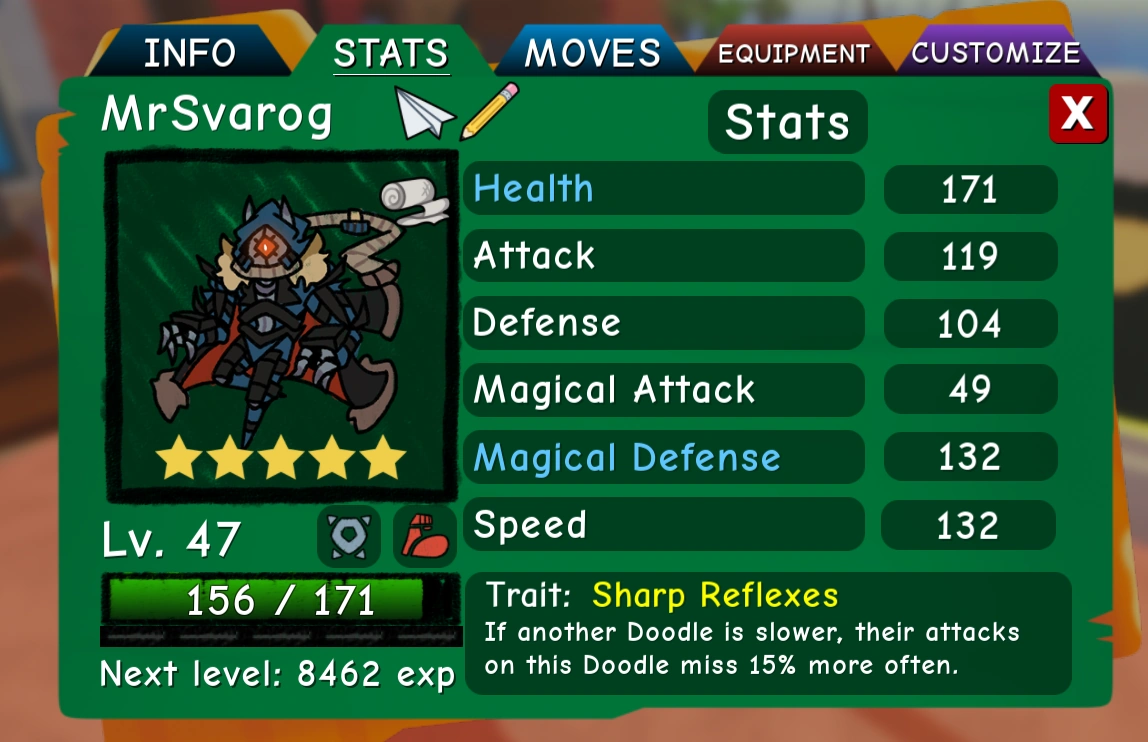The height and width of the screenshot is (742, 1148).
Task: Select the CUSTOMIZE tab
Action: point(995,53)
